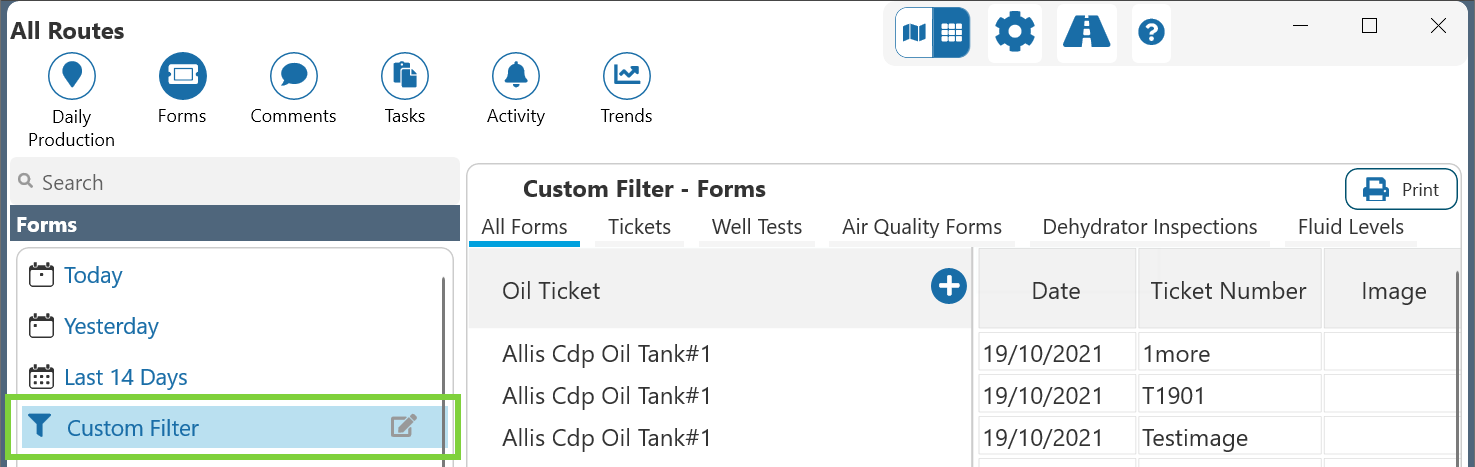Click the road routes icon
Screen dimensions: 1475x467
1086,33
